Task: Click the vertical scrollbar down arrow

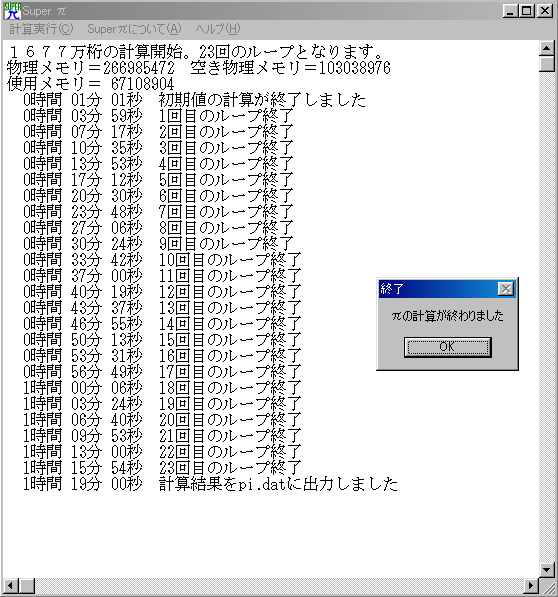Action: pyautogui.click(x=547, y=570)
